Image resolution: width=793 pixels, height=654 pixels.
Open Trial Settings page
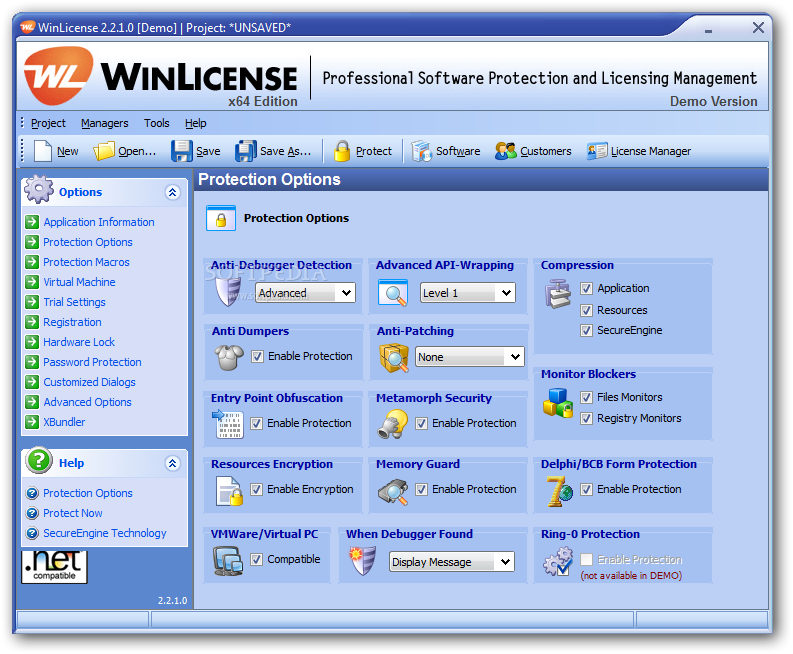point(74,302)
